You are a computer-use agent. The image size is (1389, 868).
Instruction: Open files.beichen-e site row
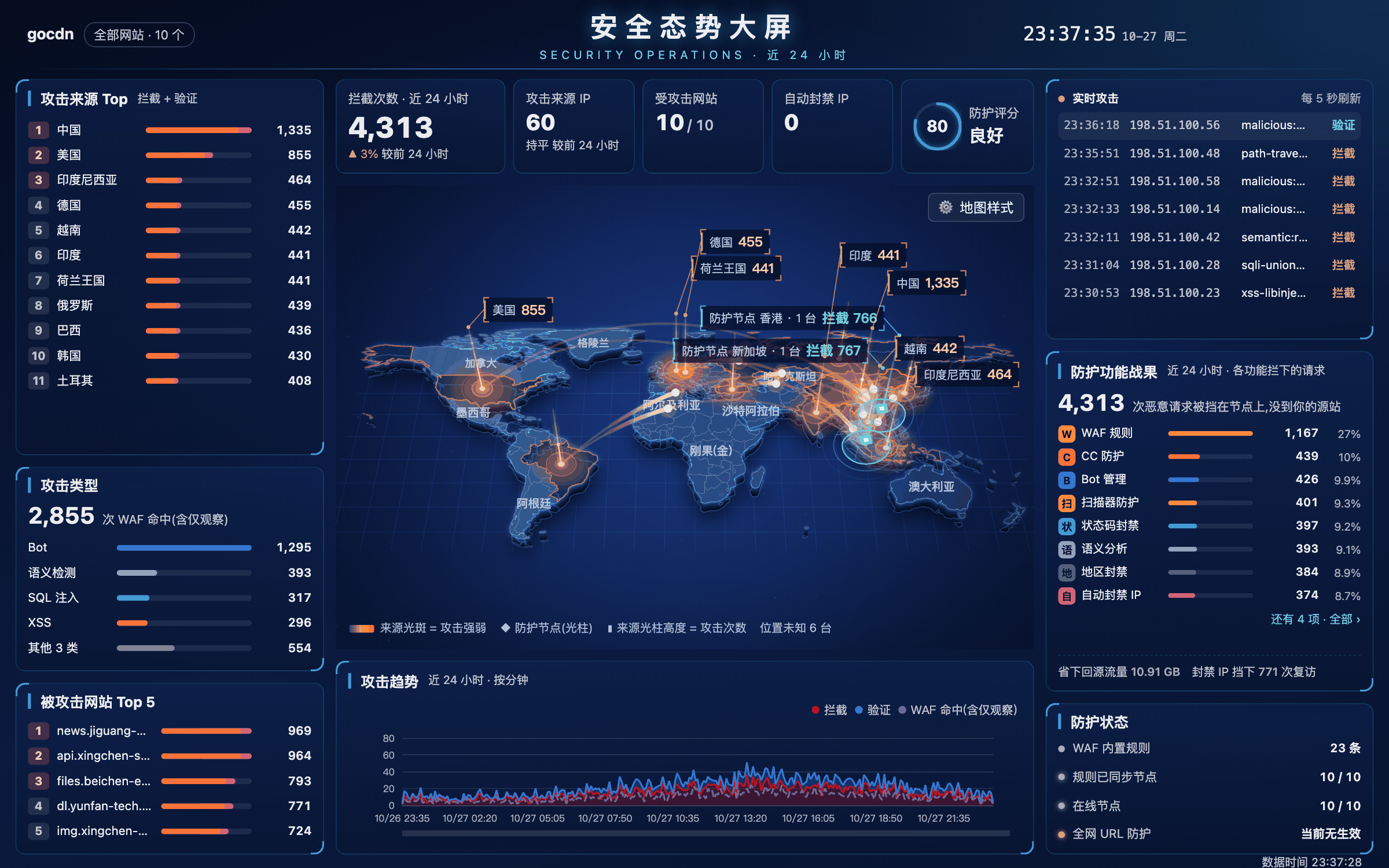(x=170, y=781)
